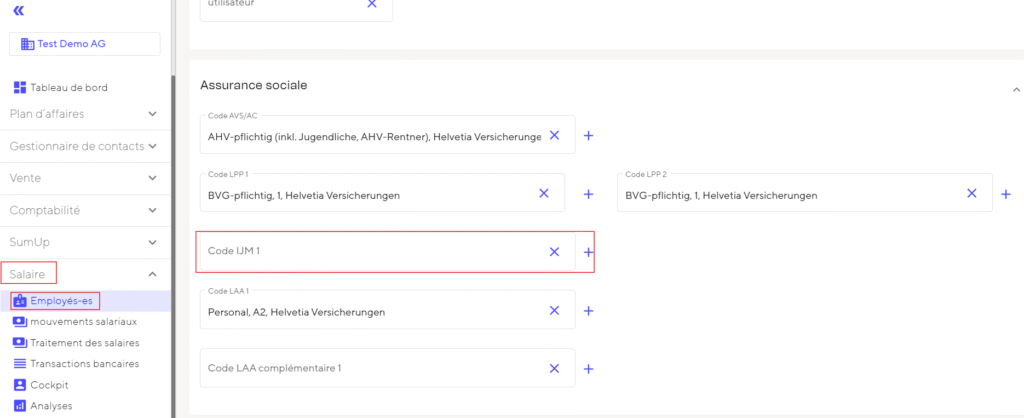The width and height of the screenshot is (1024, 418).
Task: Clear the Code LAA complémentaire 1 field
Action: pos(554,368)
